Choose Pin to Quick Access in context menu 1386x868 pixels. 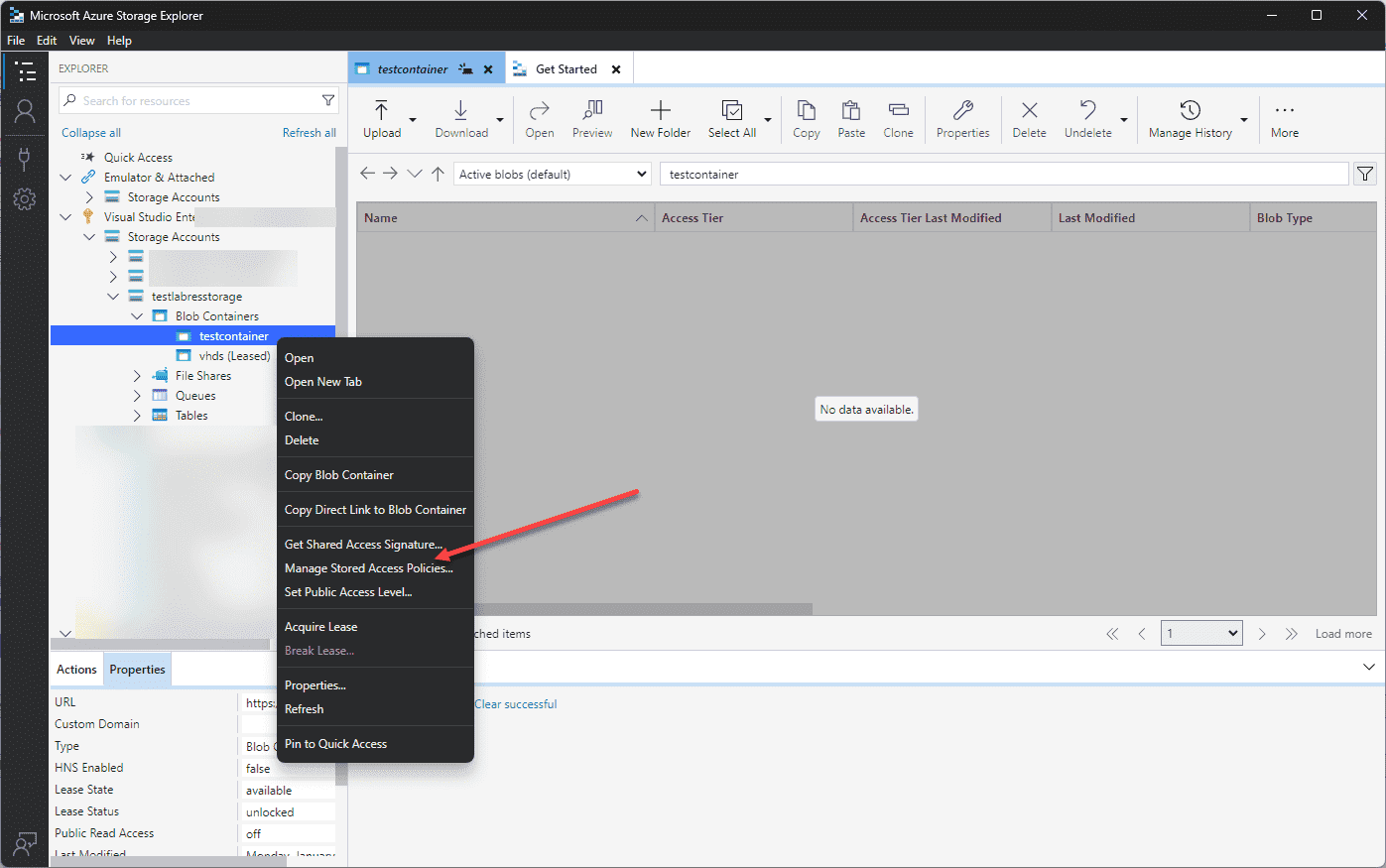coord(375,744)
